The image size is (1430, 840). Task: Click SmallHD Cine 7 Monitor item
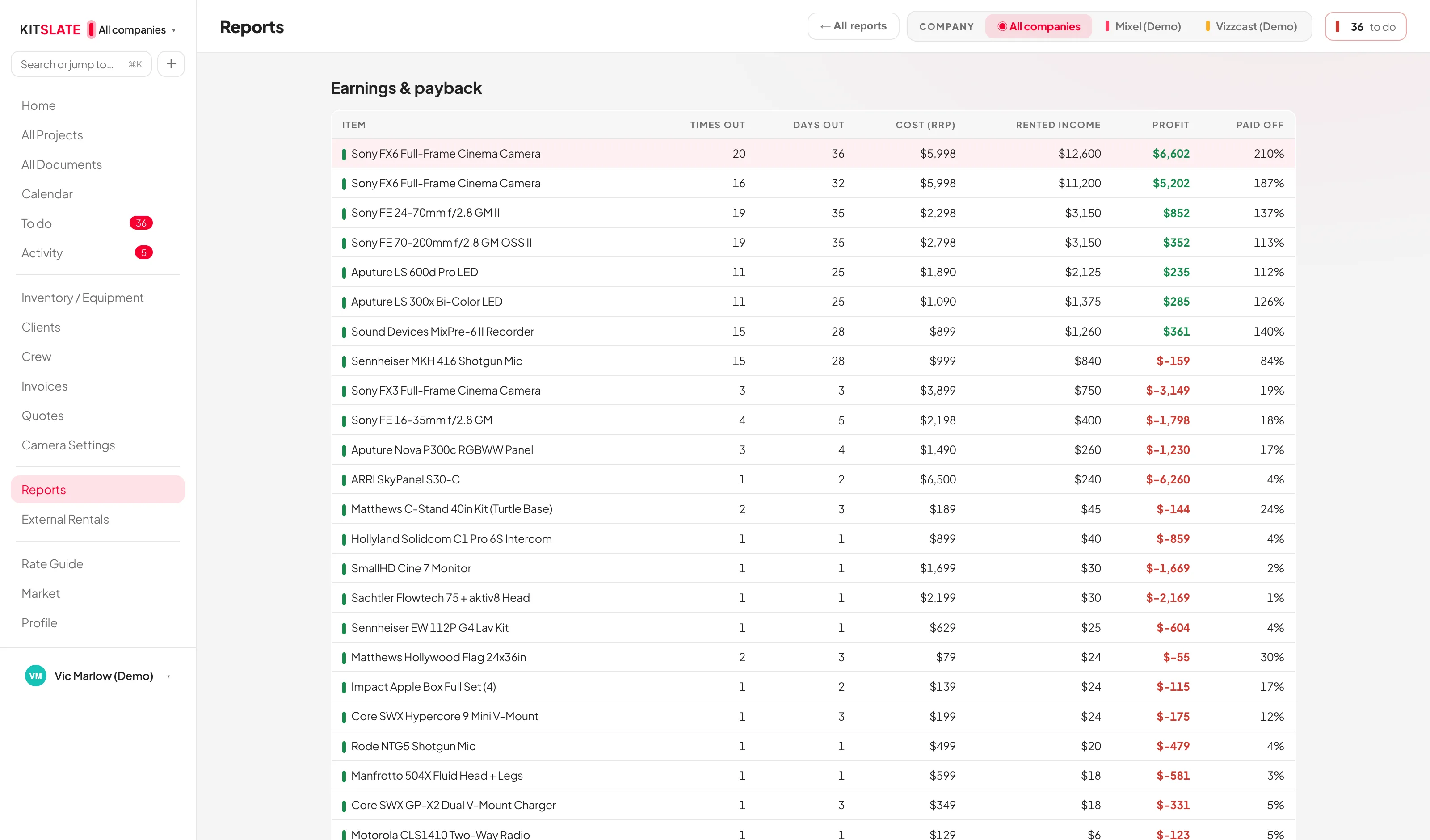click(412, 568)
